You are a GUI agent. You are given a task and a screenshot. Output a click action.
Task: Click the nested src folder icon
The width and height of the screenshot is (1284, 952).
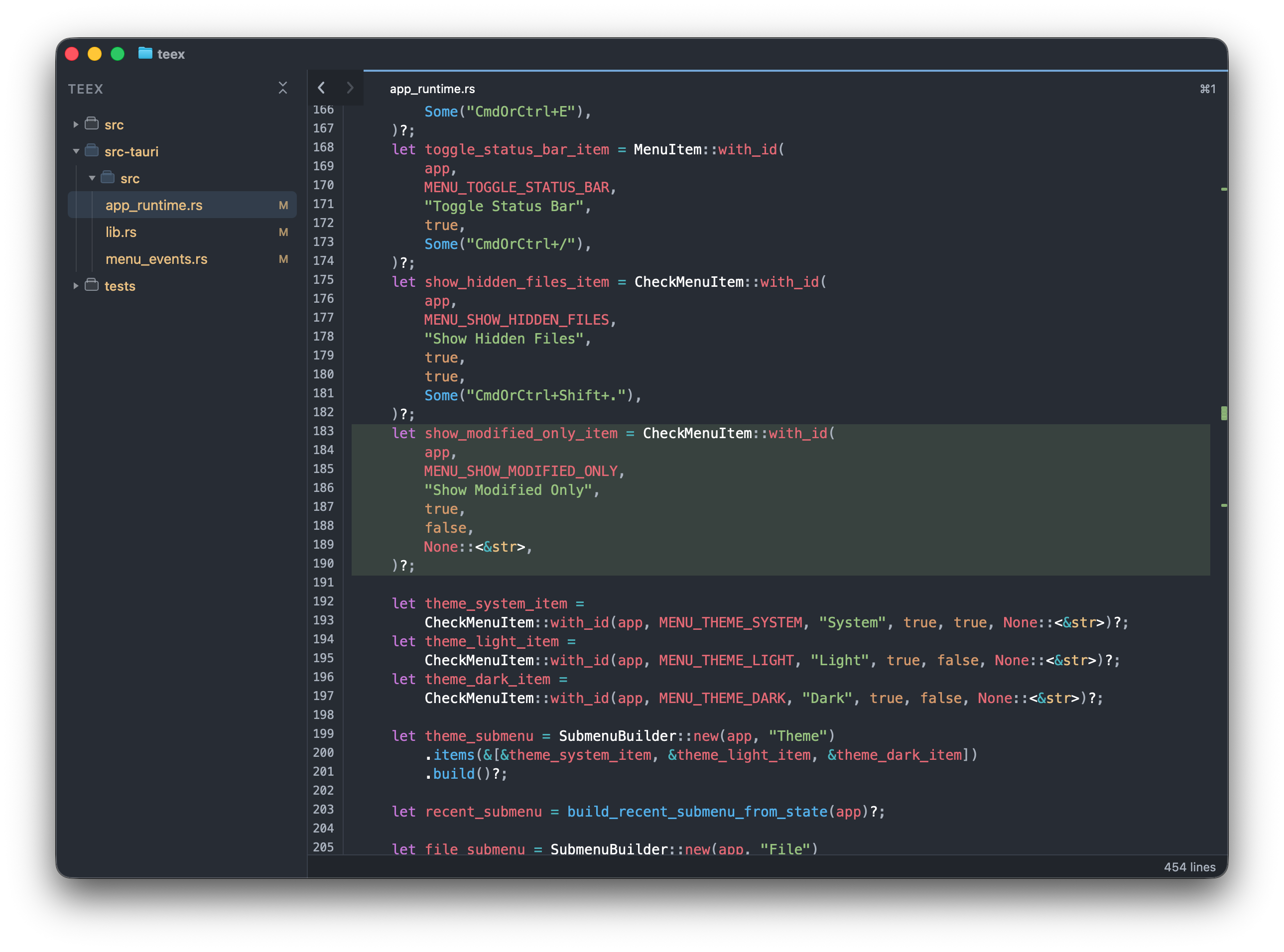108,177
